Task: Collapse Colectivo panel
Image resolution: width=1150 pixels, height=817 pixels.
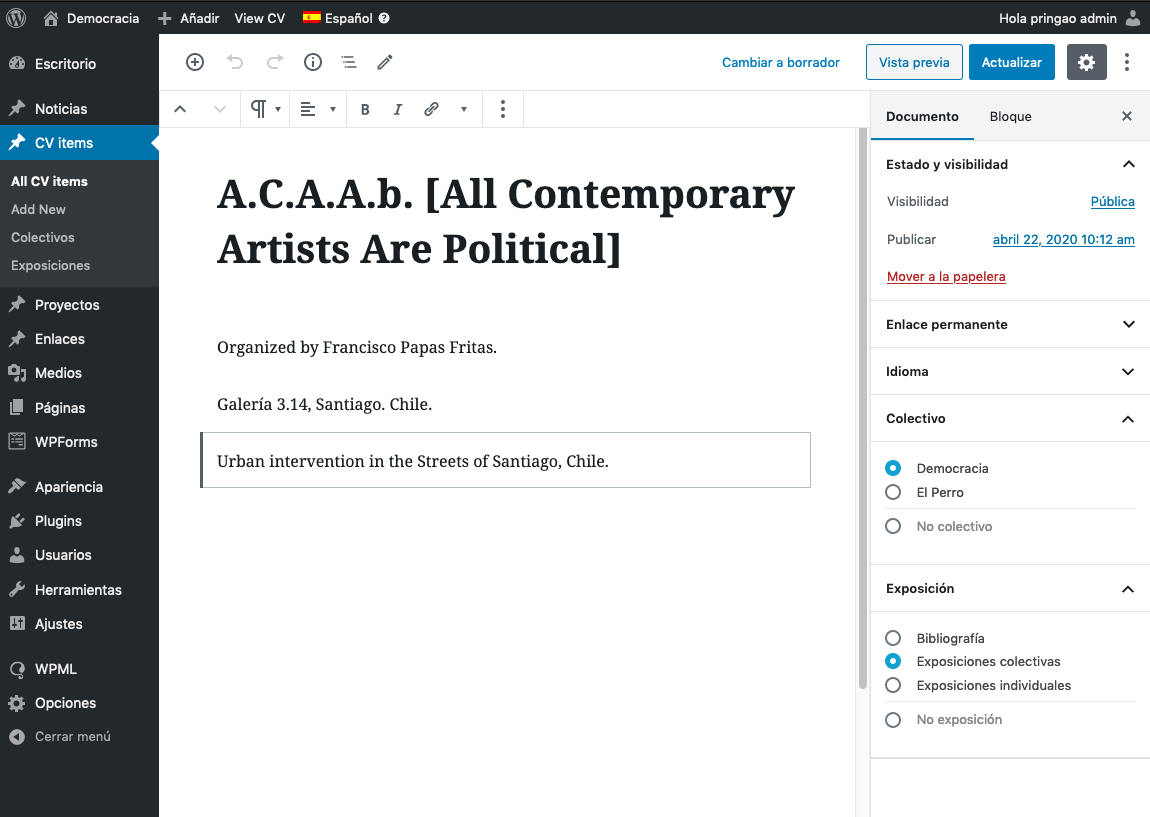Action: (x=1010, y=418)
